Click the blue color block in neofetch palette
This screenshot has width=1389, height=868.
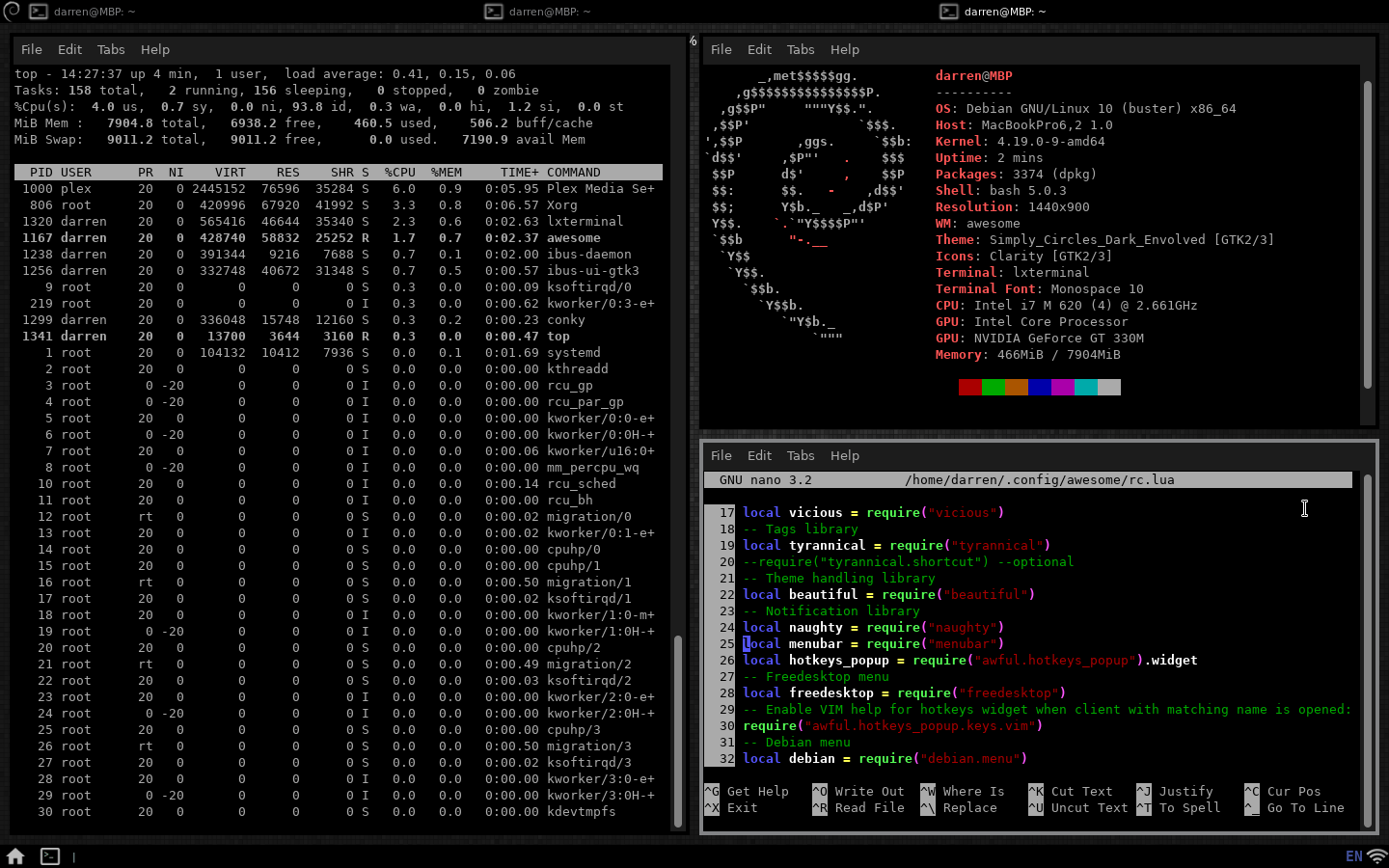tap(1039, 387)
